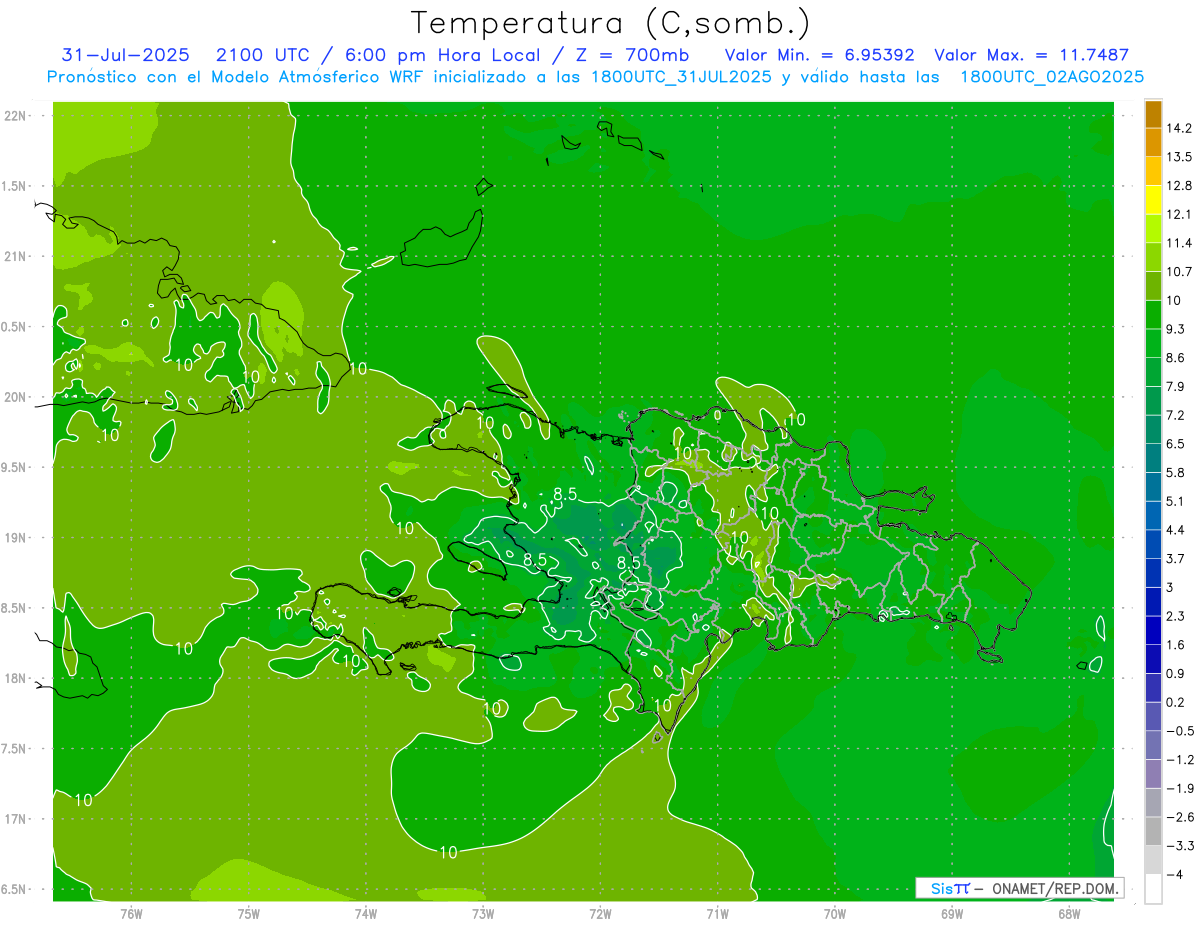Viewport: 1200px width, 927px height.
Task: Click the 'Temperatura (C,somb.)' chart title
Action: pyautogui.click(x=609, y=23)
